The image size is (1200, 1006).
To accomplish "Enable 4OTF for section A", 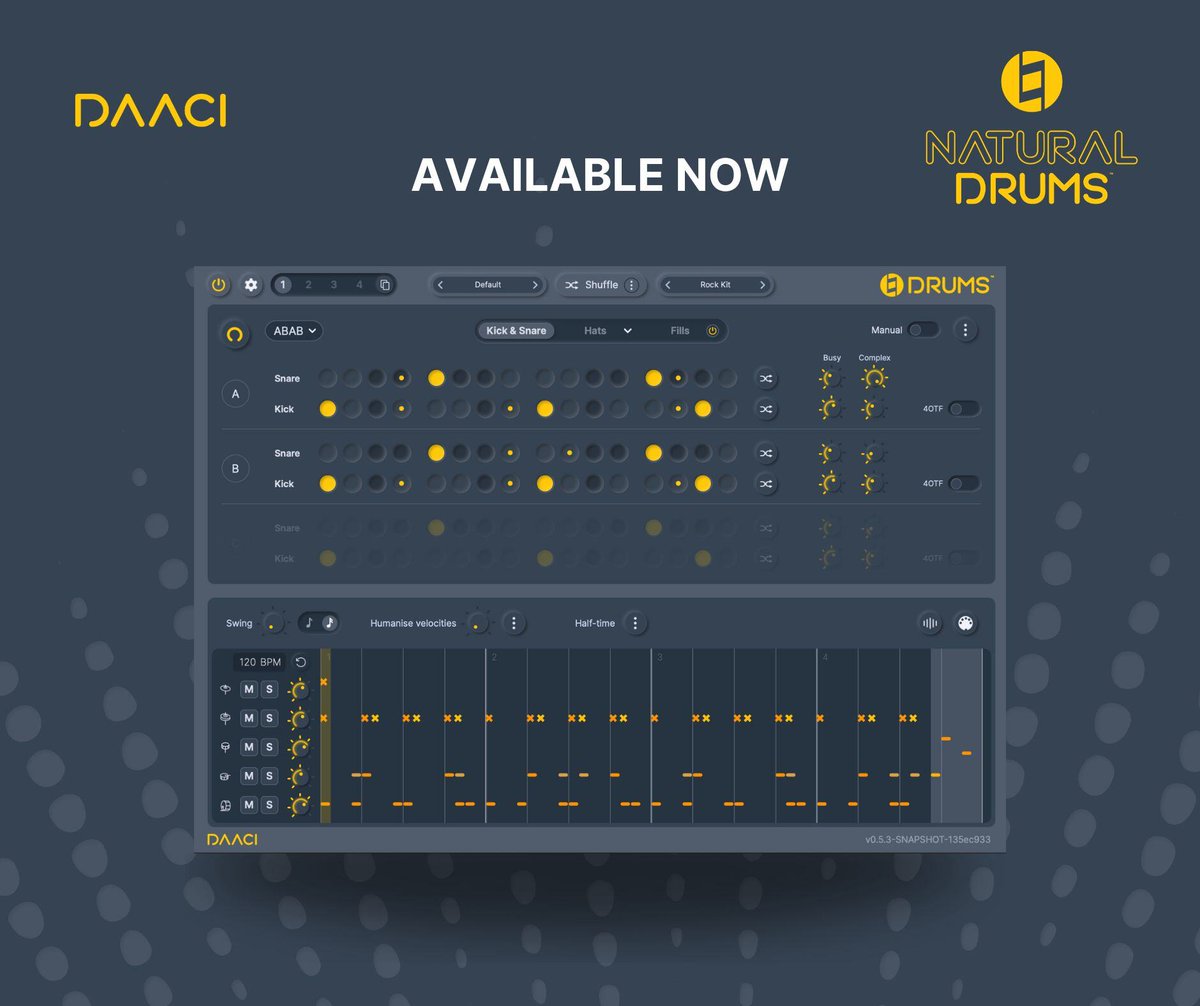I will point(964,409).
